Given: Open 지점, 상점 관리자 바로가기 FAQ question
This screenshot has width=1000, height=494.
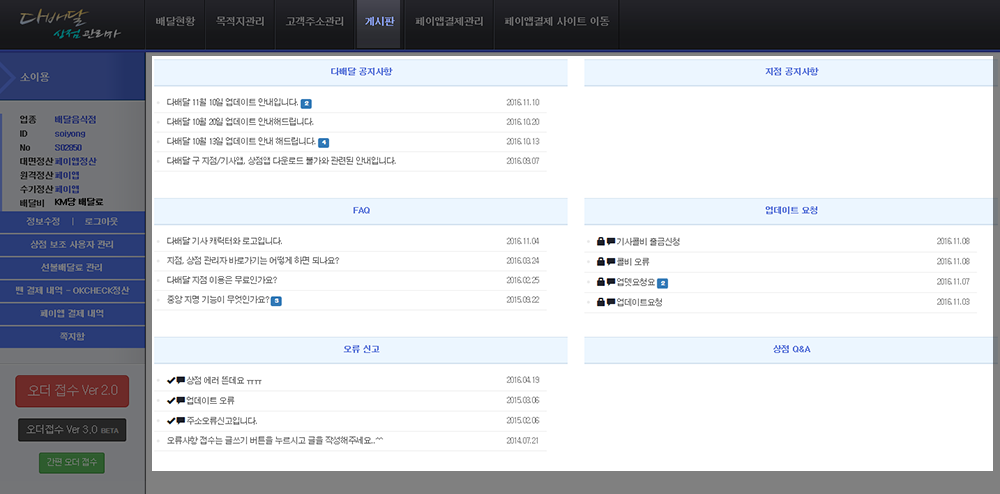Looking at the screenshot, I should point(253,260).
